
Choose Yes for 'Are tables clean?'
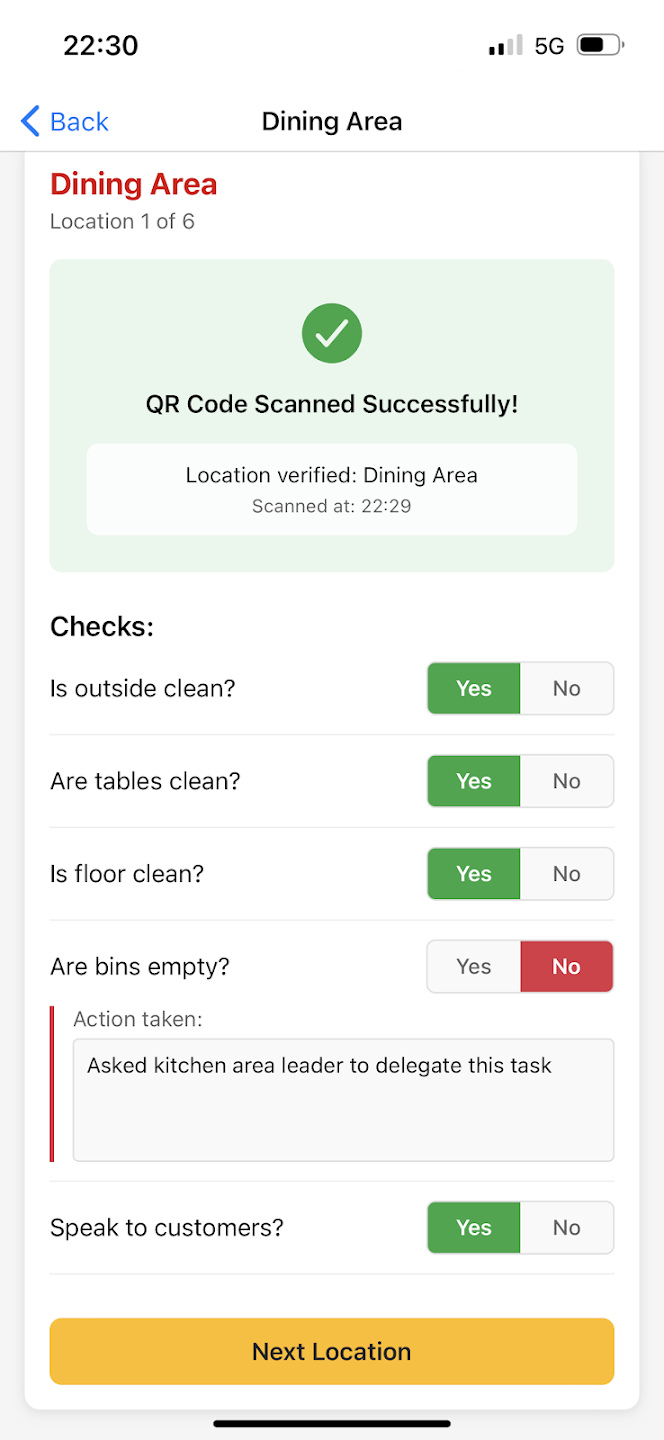(473, 781)
